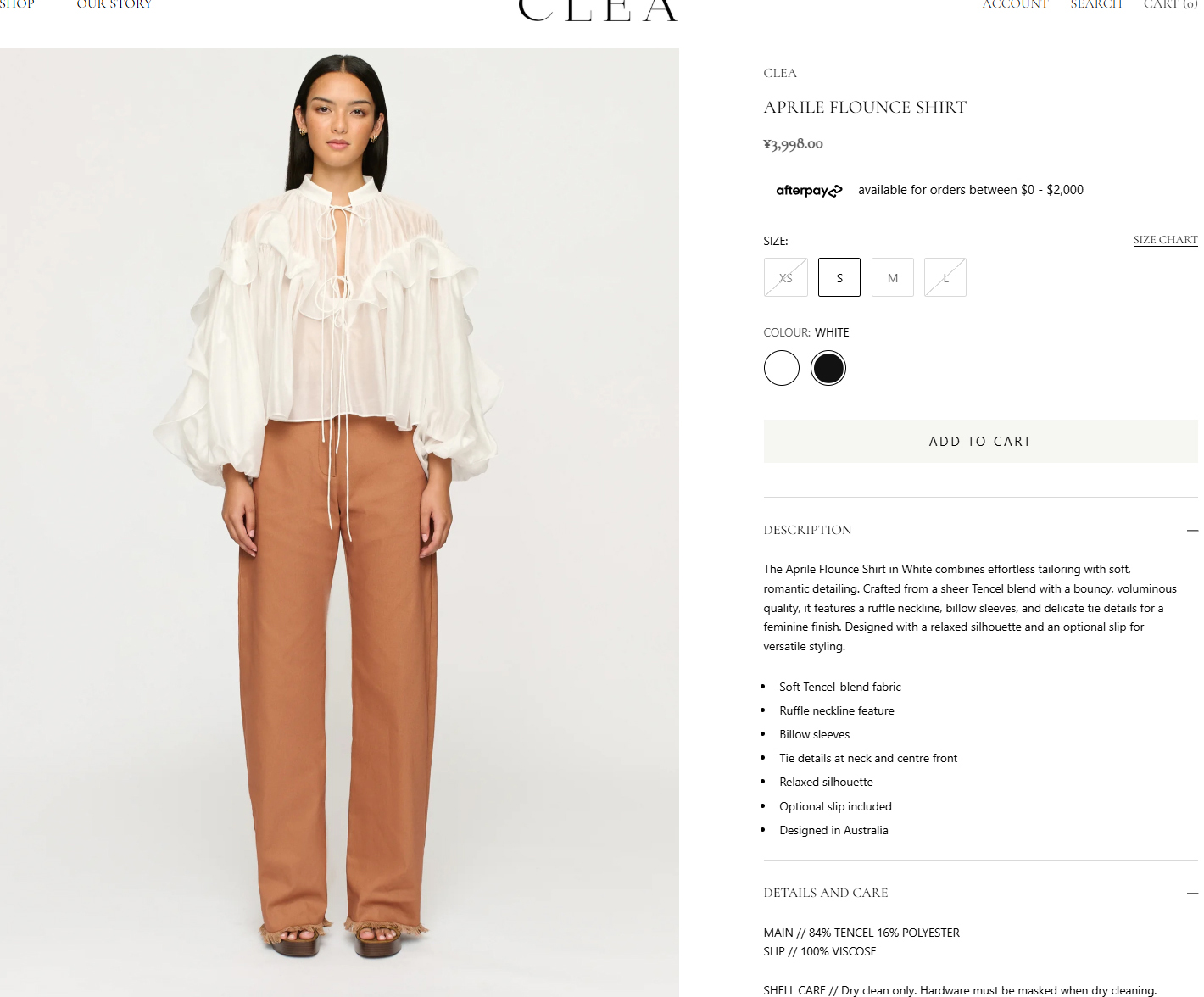Click the afterpay logo
This screenshot has height=997, width=1204.
pos(809,191)
